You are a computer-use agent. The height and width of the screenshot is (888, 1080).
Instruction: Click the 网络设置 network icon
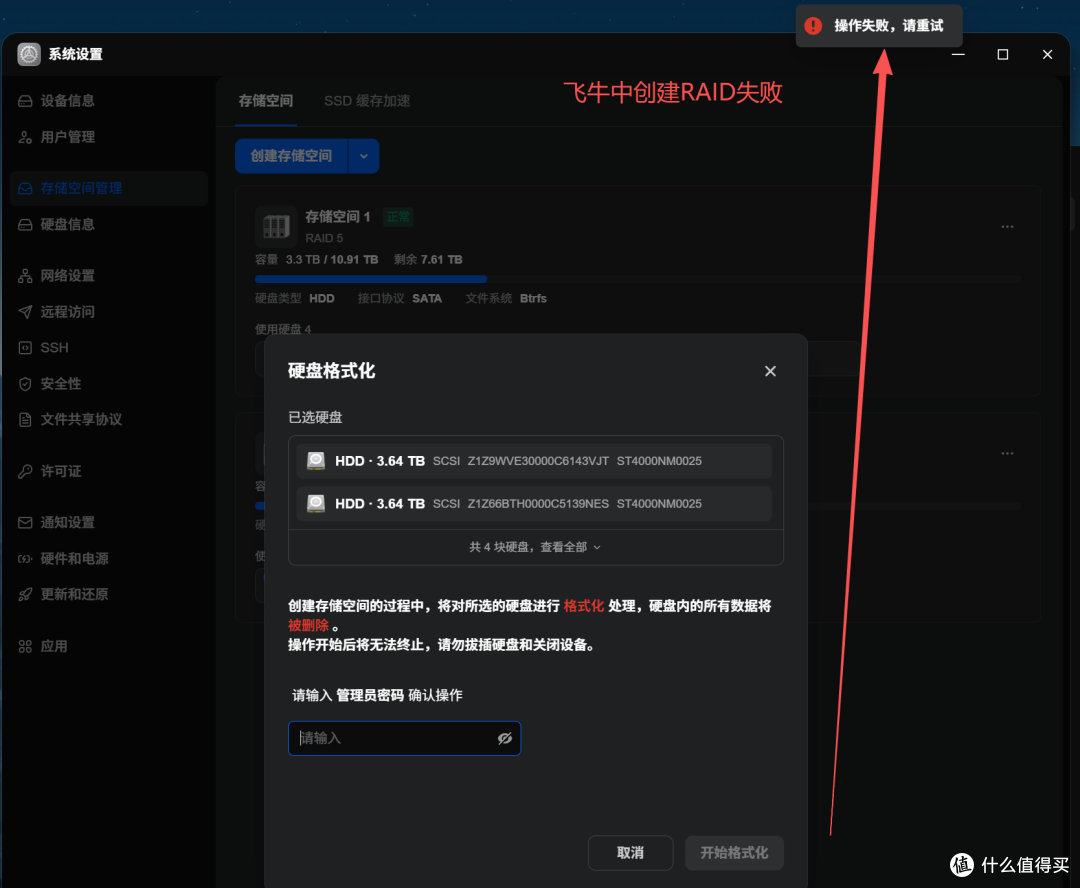(x=25, y=276)
